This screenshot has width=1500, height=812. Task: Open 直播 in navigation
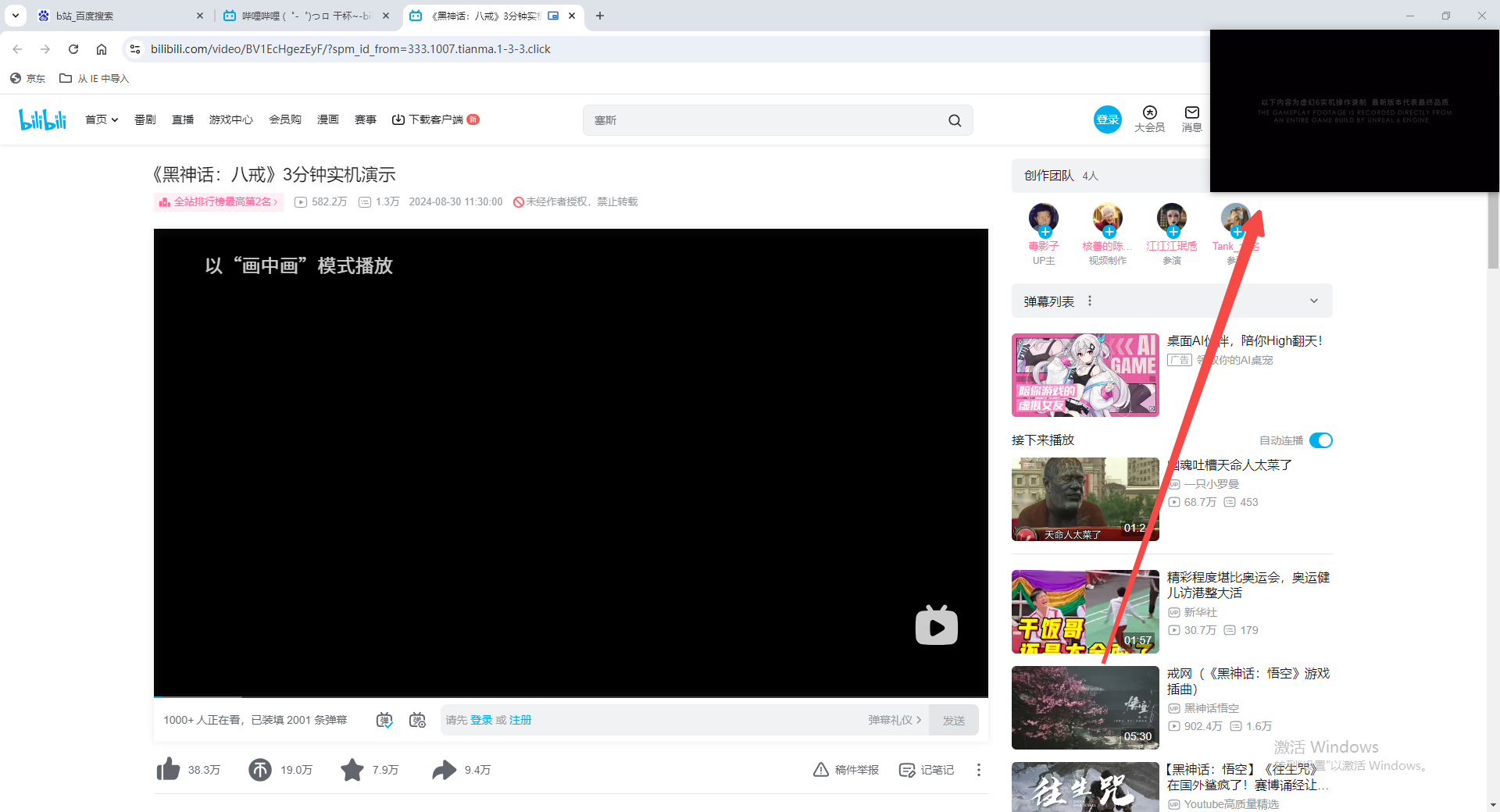point(183,119)
